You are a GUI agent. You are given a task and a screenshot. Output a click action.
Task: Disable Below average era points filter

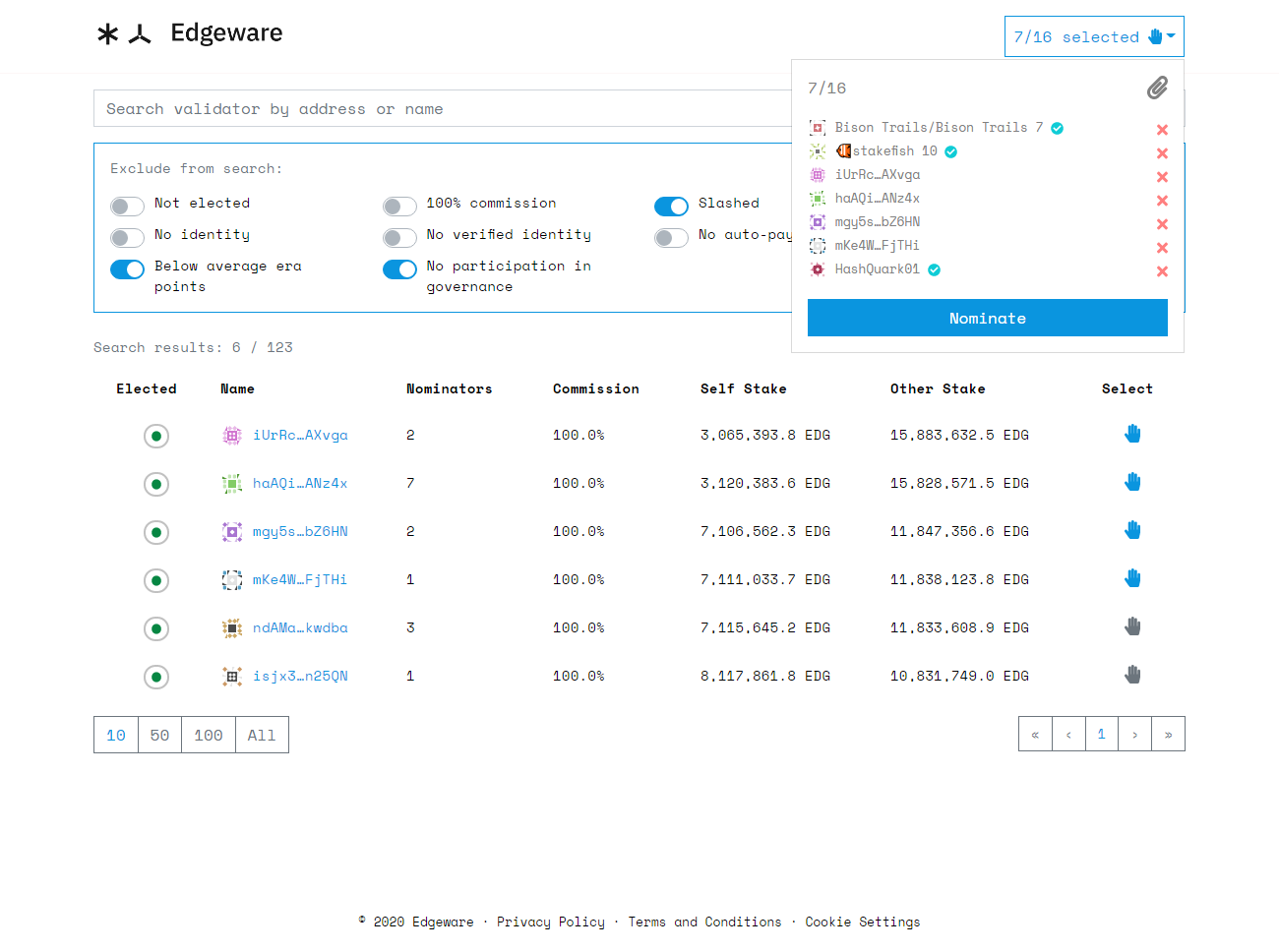(127, 268)
